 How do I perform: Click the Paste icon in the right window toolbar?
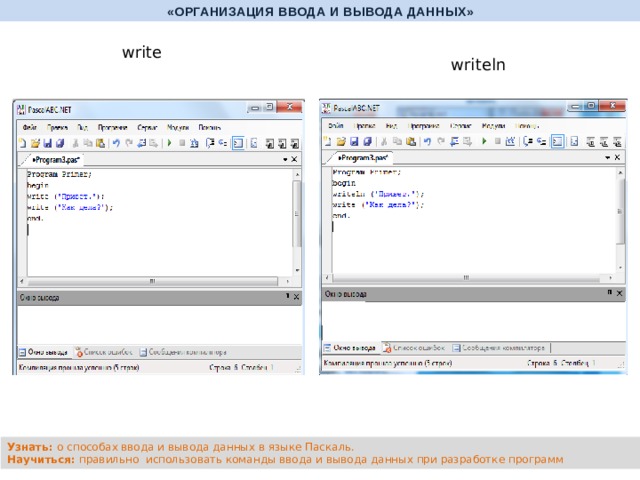click(411, 141)
